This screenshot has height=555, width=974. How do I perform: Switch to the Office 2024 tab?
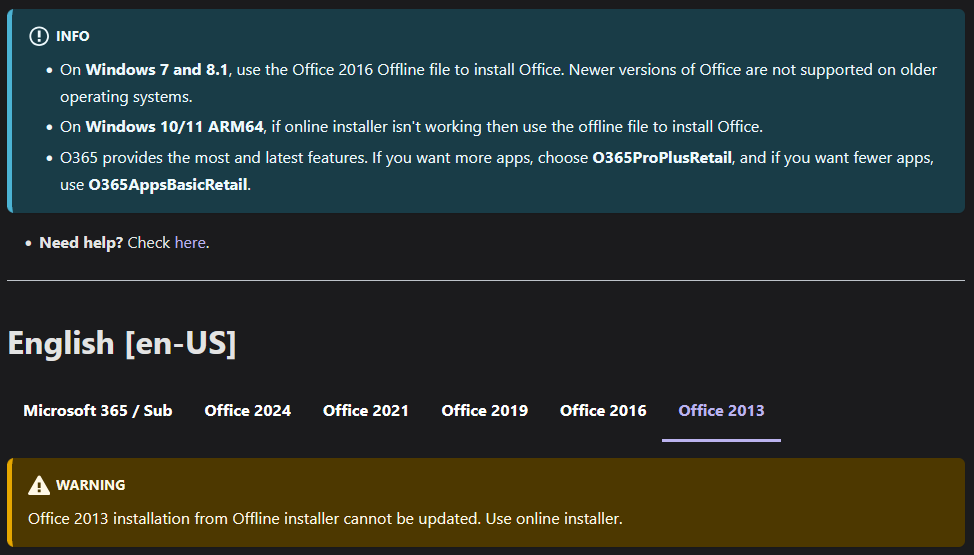coord(247,411)
